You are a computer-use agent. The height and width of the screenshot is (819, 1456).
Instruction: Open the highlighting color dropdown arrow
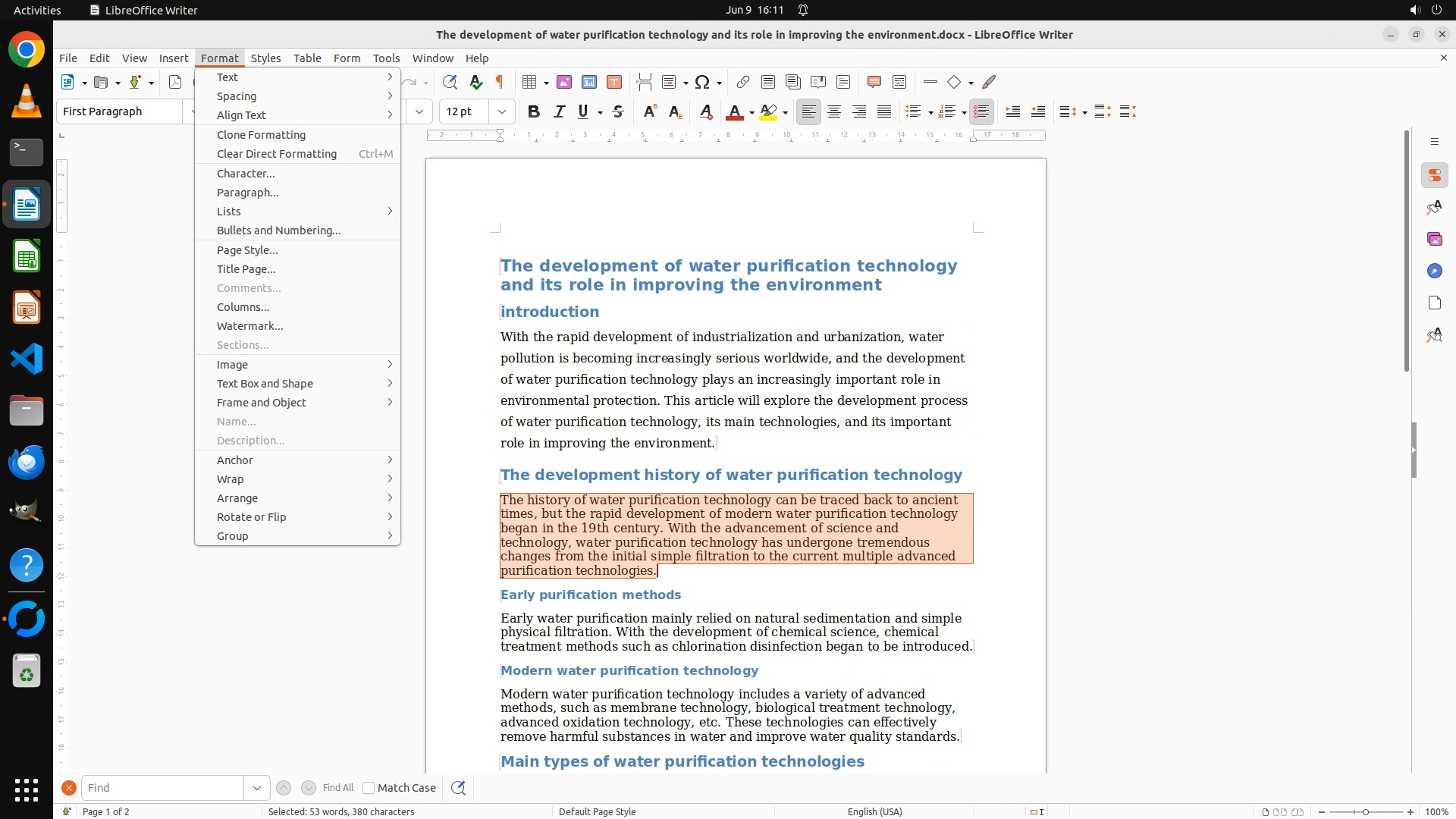point(786,112)
